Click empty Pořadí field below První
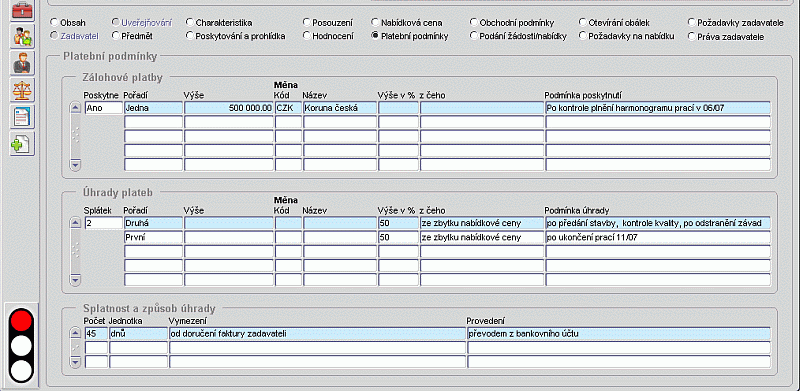 click(153, 252)
